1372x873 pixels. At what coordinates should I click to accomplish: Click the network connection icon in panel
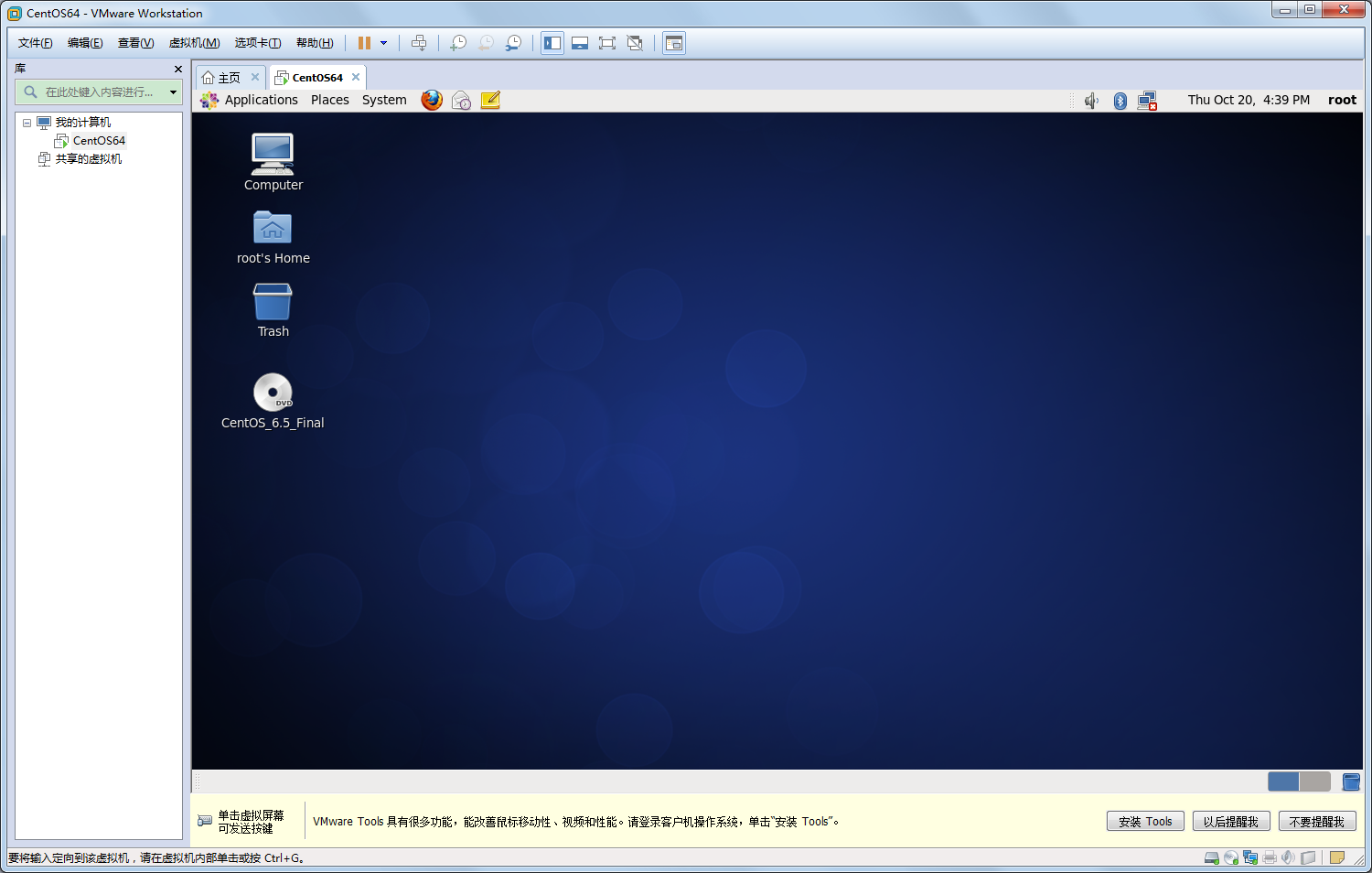[1147, 101]
